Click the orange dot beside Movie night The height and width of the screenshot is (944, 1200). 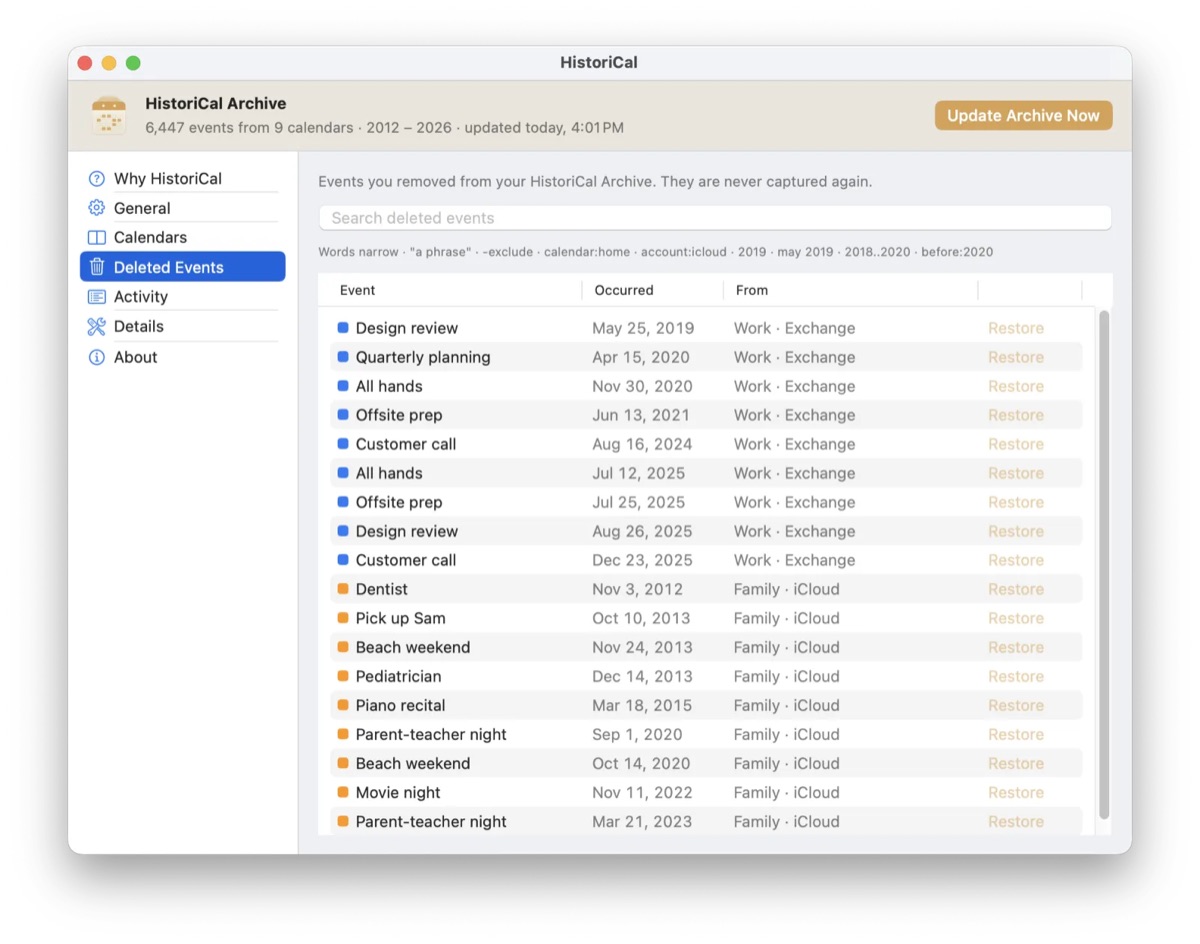(x=343, y=792)
